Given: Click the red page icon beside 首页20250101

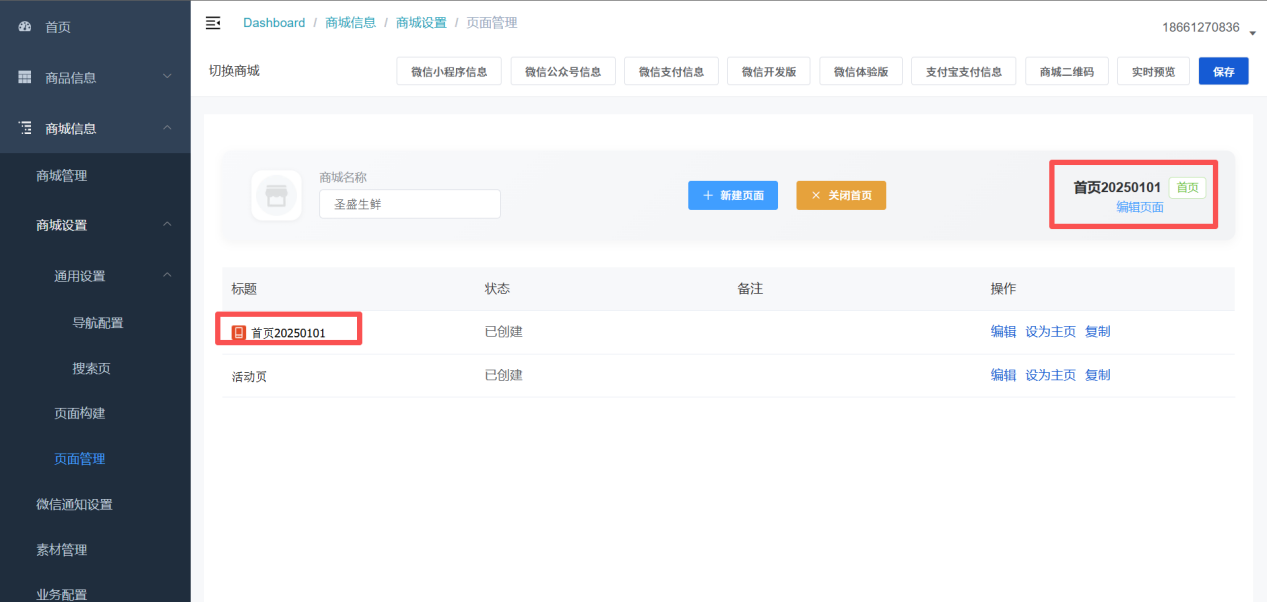Looking at the screenshot, I should [239, 332].
